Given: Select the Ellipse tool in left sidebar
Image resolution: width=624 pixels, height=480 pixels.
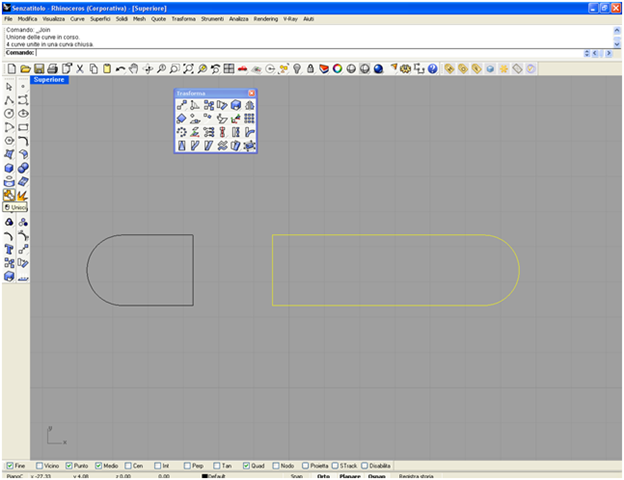Looking at the screenshot, I should 23,113.
